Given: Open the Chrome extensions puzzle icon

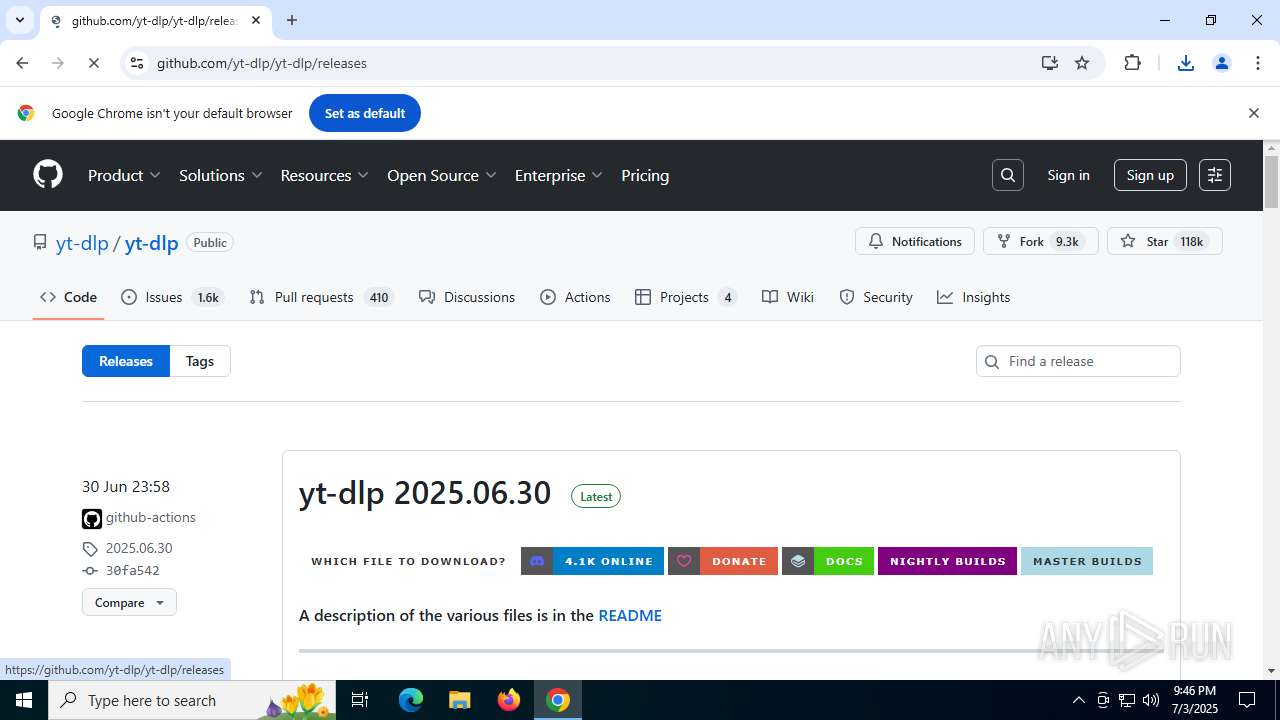Looking at the screenshot, I should 1132,63.
